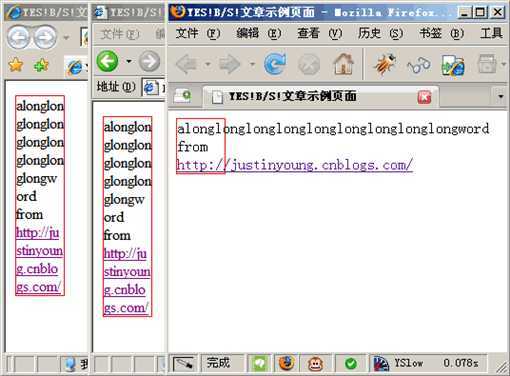Click YSlow label in Firefox status bar

point(409,363)
